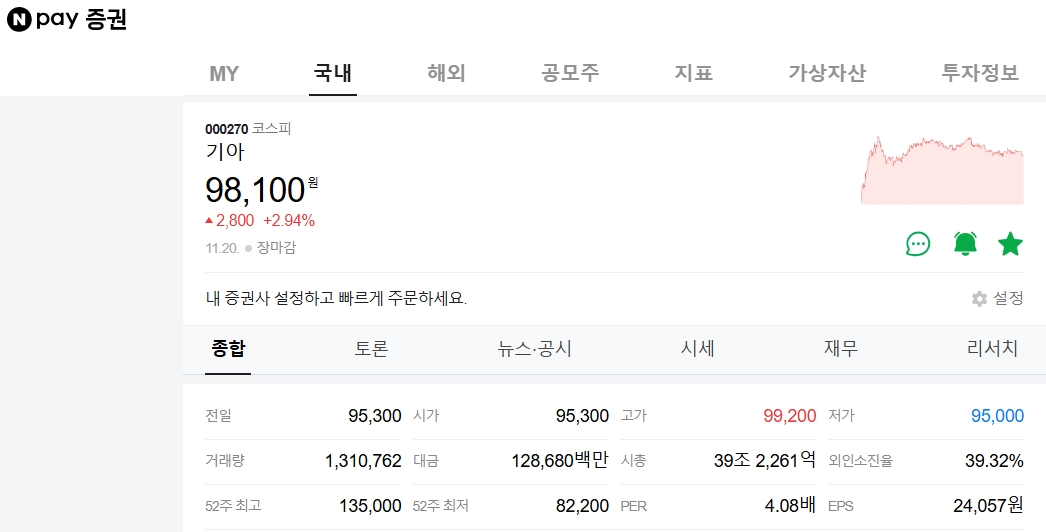Screen dimensions: 1046x532
Task: Select the 국내 tab
Action: pyautogui.click(x=333, y=72)
